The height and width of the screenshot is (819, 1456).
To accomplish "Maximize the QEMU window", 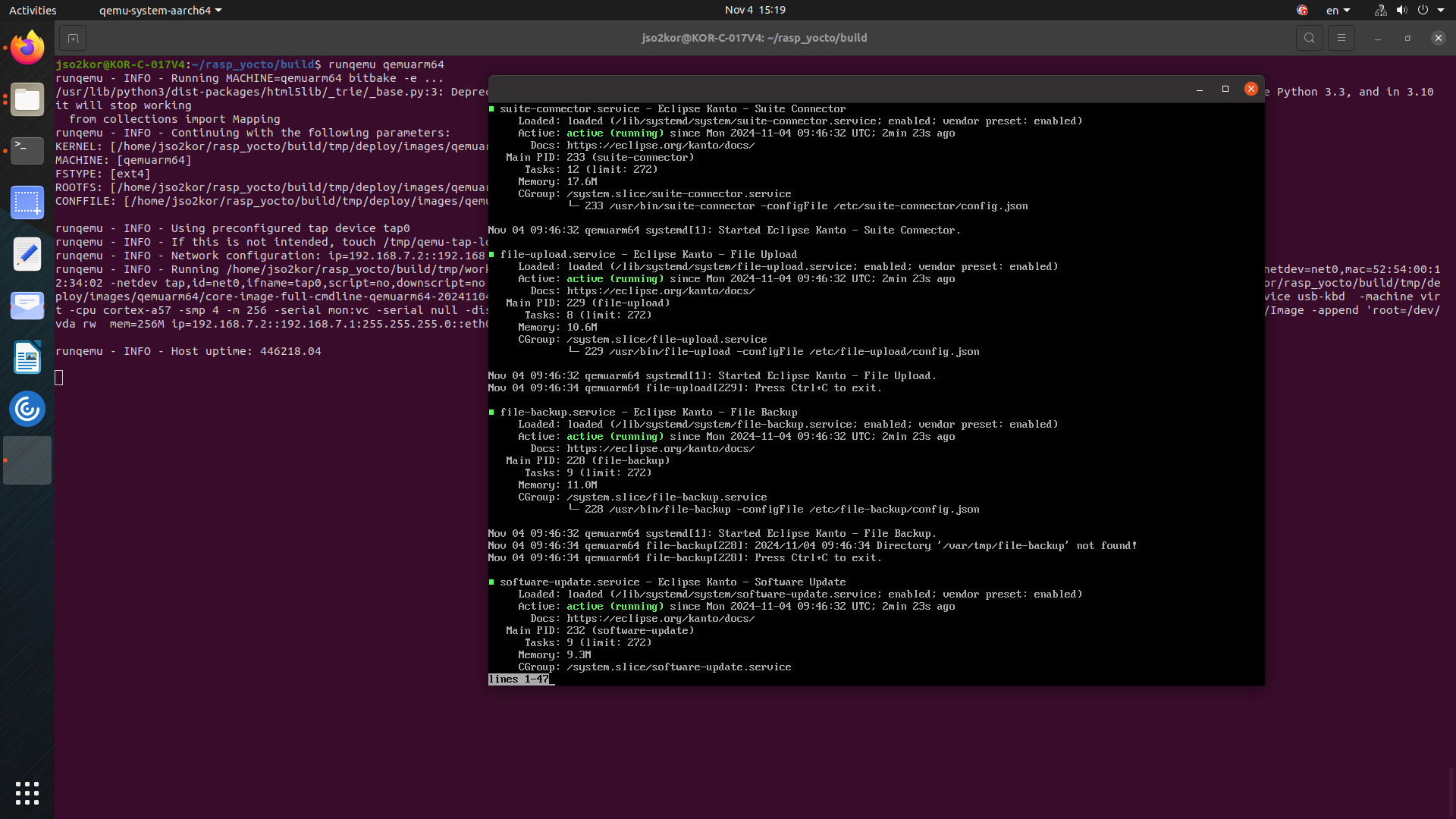I will (1225, 89).
